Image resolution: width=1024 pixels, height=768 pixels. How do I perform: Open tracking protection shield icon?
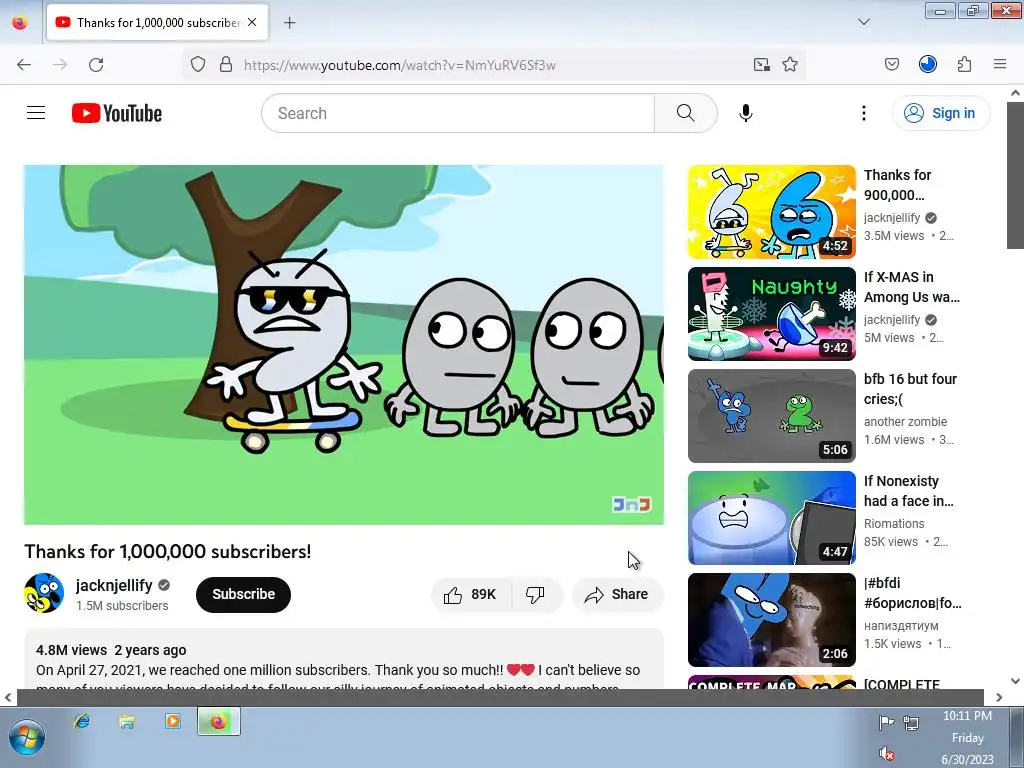click(198, 65)
